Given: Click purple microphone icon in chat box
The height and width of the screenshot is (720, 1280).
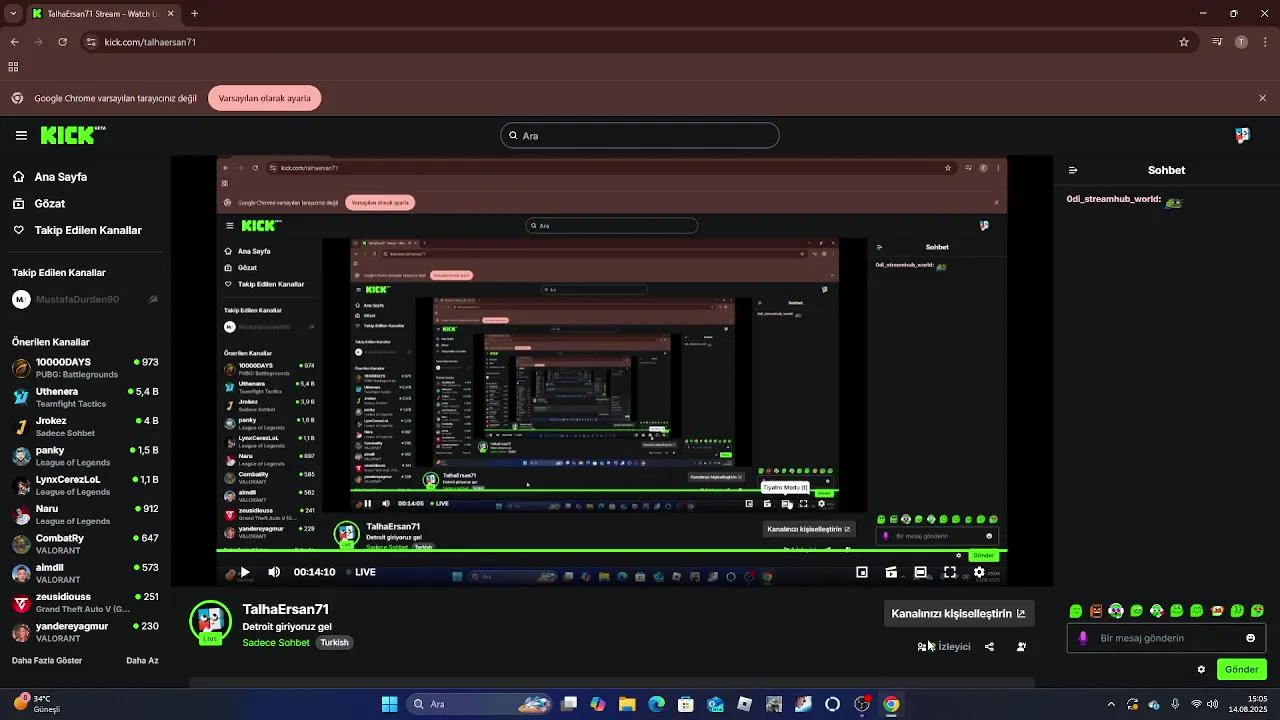Looking at the screenshot, I should point(1083,638).
